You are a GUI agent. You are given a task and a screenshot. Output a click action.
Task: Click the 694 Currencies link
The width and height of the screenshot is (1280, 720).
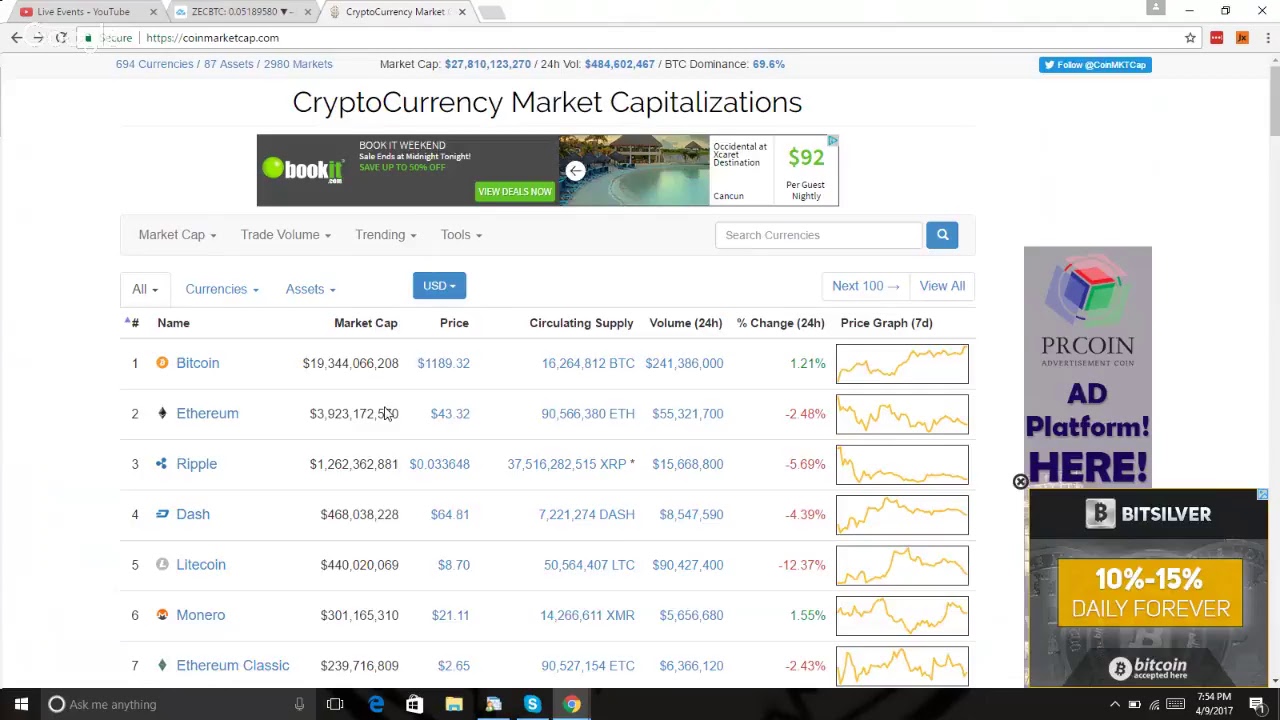154,64
